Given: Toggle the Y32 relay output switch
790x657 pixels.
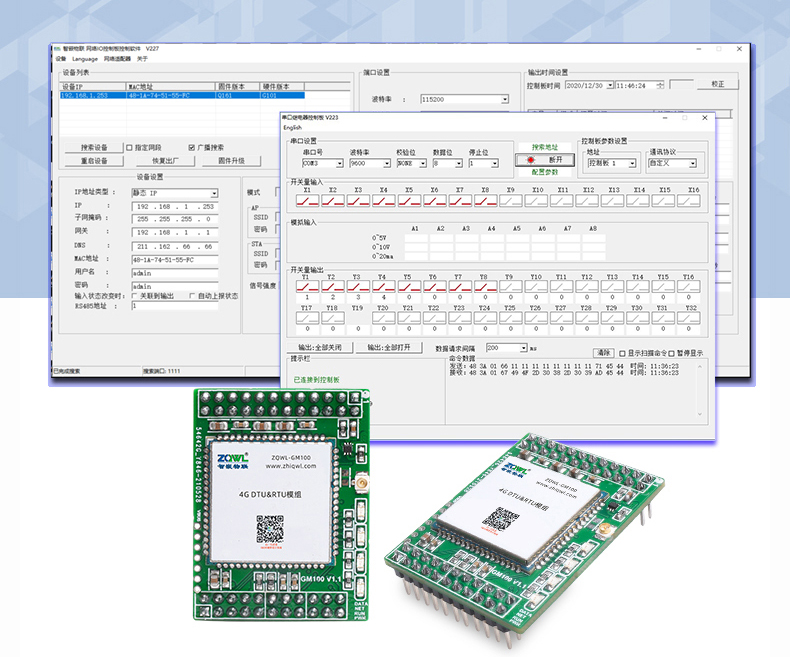Looking at the screenshot, I should 690,318.
